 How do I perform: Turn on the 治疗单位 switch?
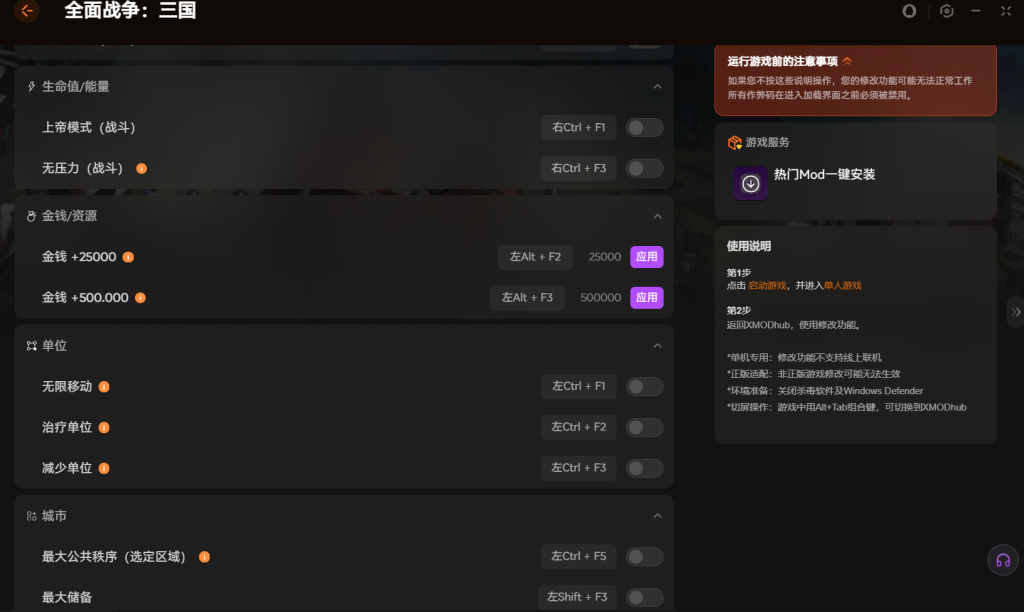point(644,428)
